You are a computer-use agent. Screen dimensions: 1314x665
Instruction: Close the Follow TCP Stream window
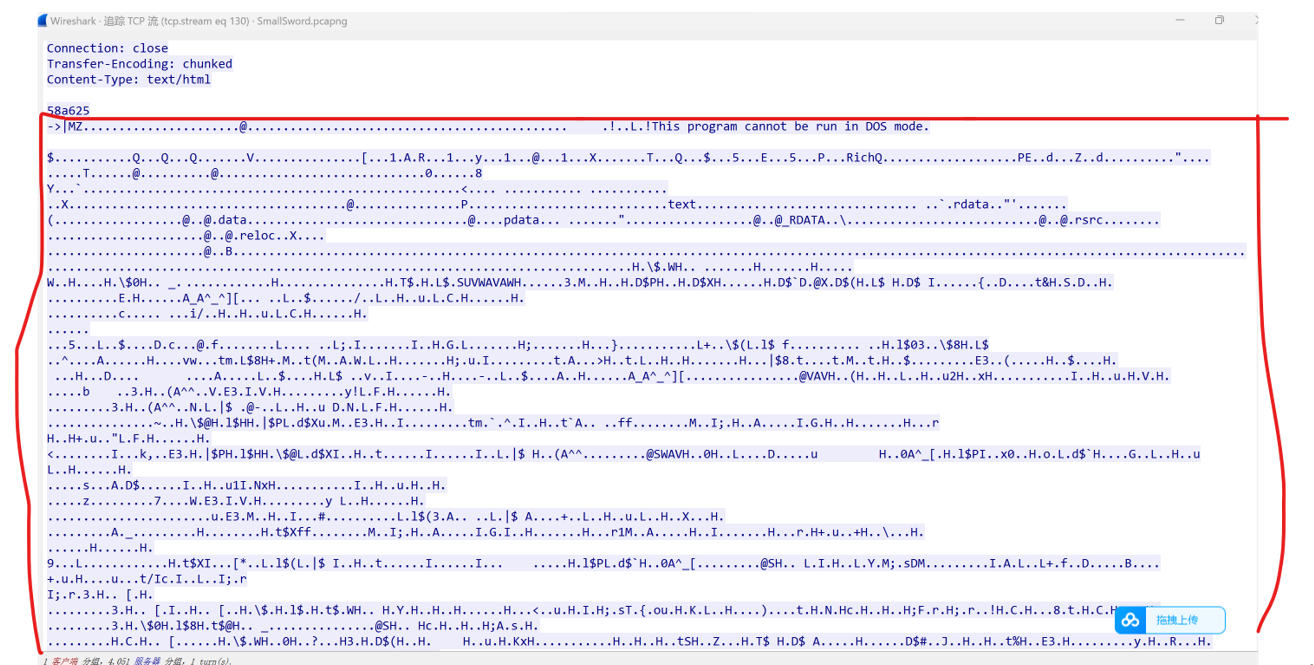[1255, 20]
